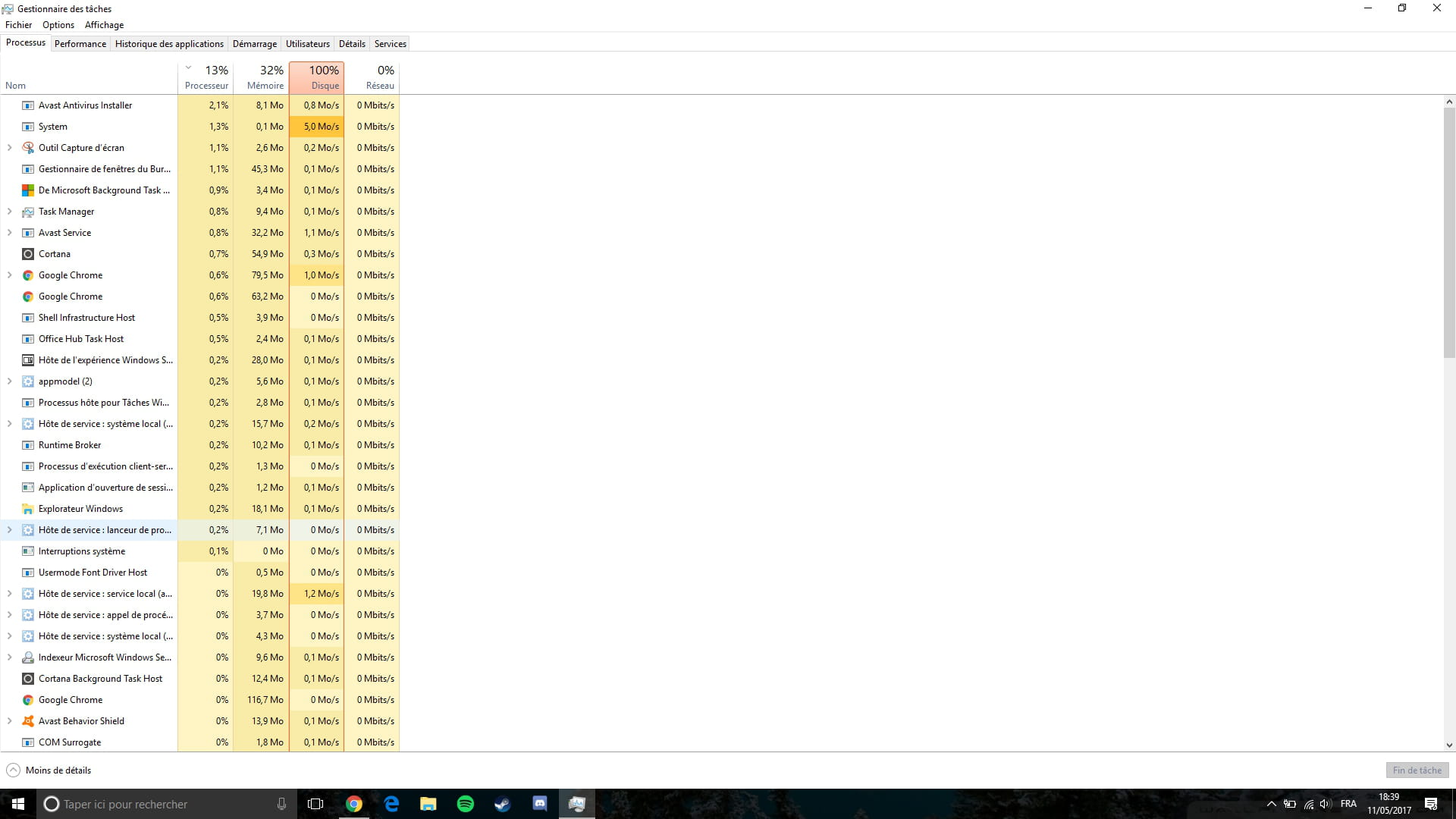Expand the Avast Service process row

10,233
